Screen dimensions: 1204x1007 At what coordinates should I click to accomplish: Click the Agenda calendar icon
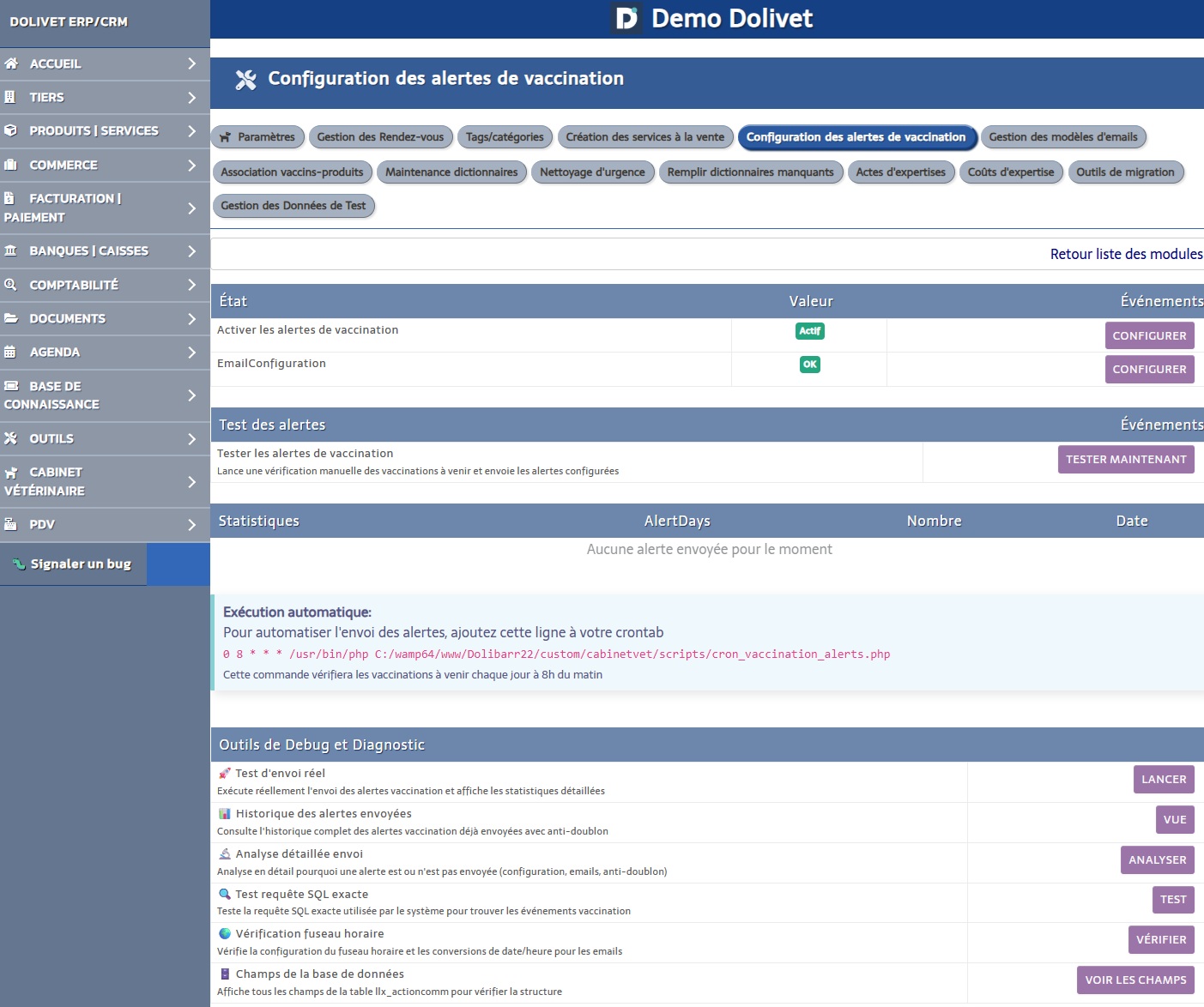click(10, 352)
